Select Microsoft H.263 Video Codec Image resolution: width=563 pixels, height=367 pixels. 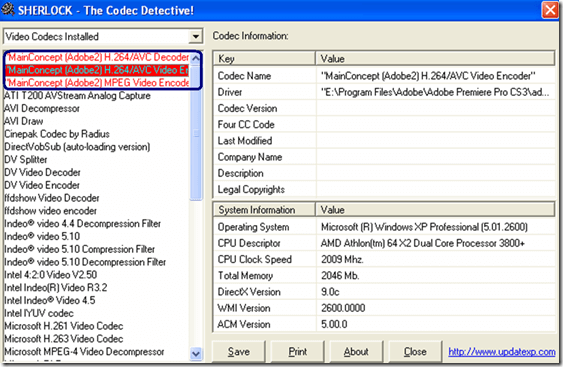pyautogui.click(x=64, y=339)
